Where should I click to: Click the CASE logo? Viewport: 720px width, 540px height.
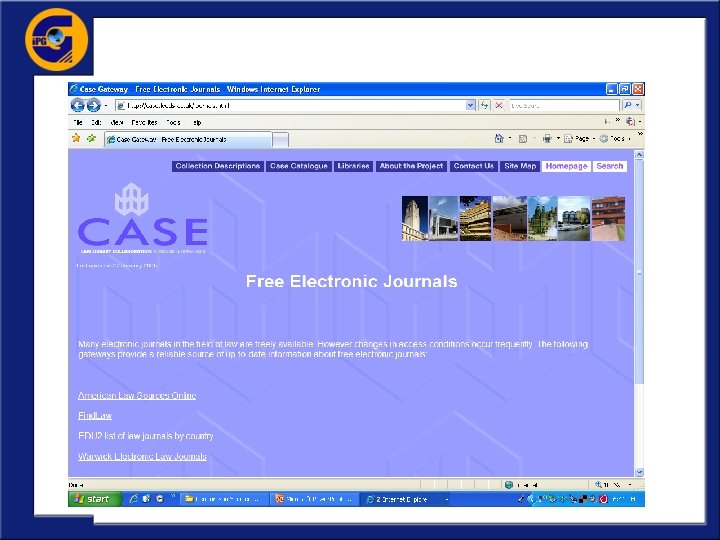click(143, 218)
